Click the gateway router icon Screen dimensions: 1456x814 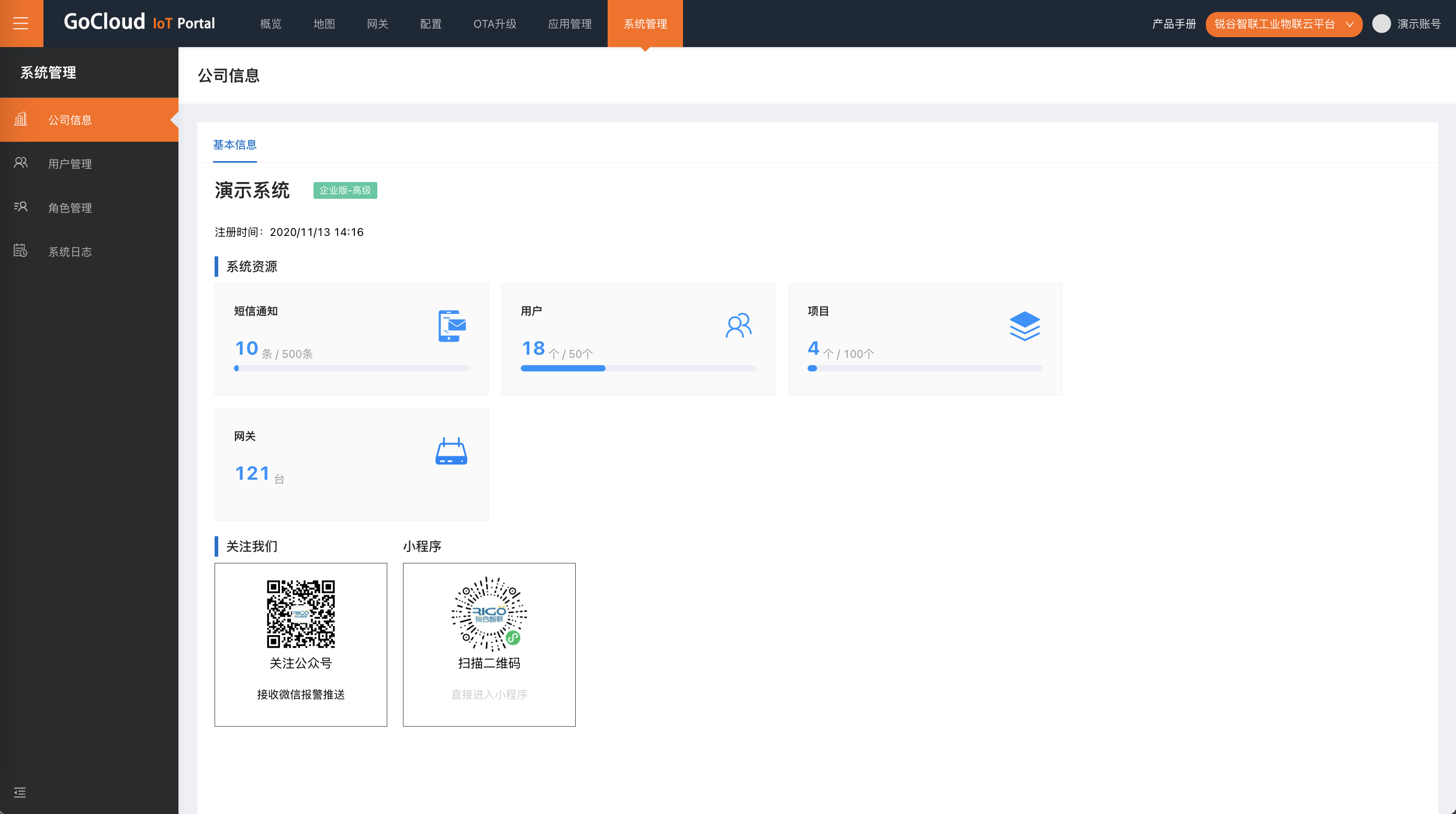coord(451,451)
